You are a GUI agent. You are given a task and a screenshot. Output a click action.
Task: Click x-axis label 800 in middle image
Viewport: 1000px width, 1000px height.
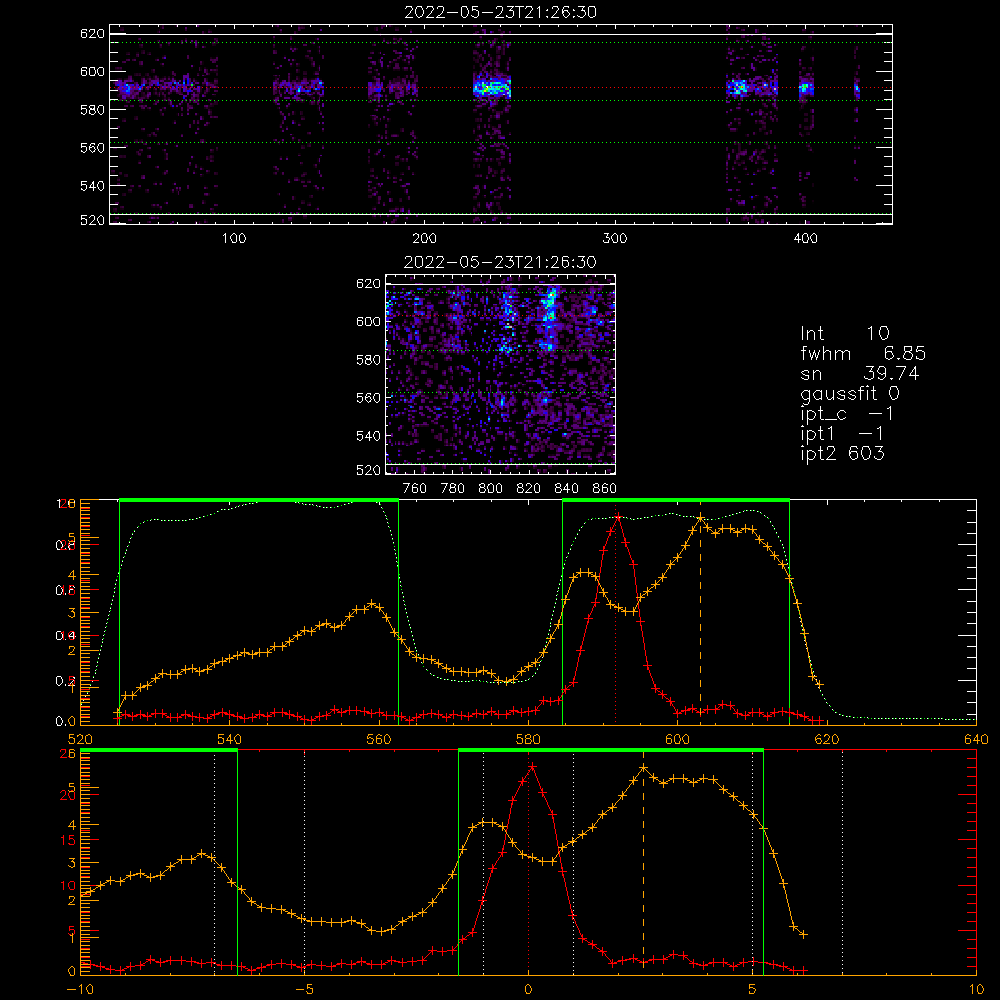(x=490, y=489)
